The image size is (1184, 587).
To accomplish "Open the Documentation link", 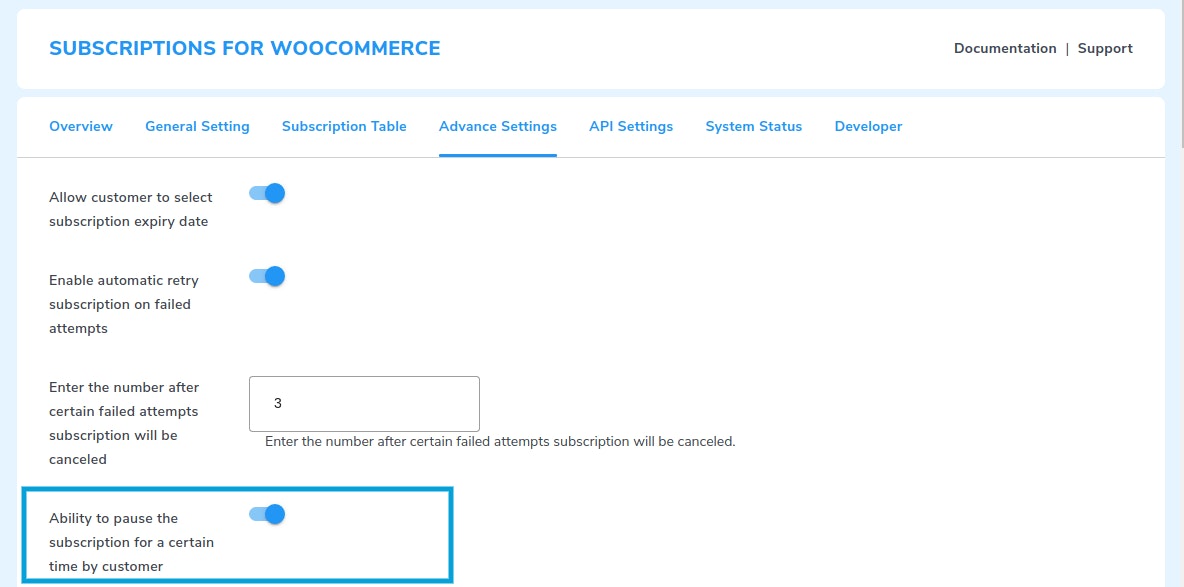I will pyautogui.click(x=1005, y=48).
